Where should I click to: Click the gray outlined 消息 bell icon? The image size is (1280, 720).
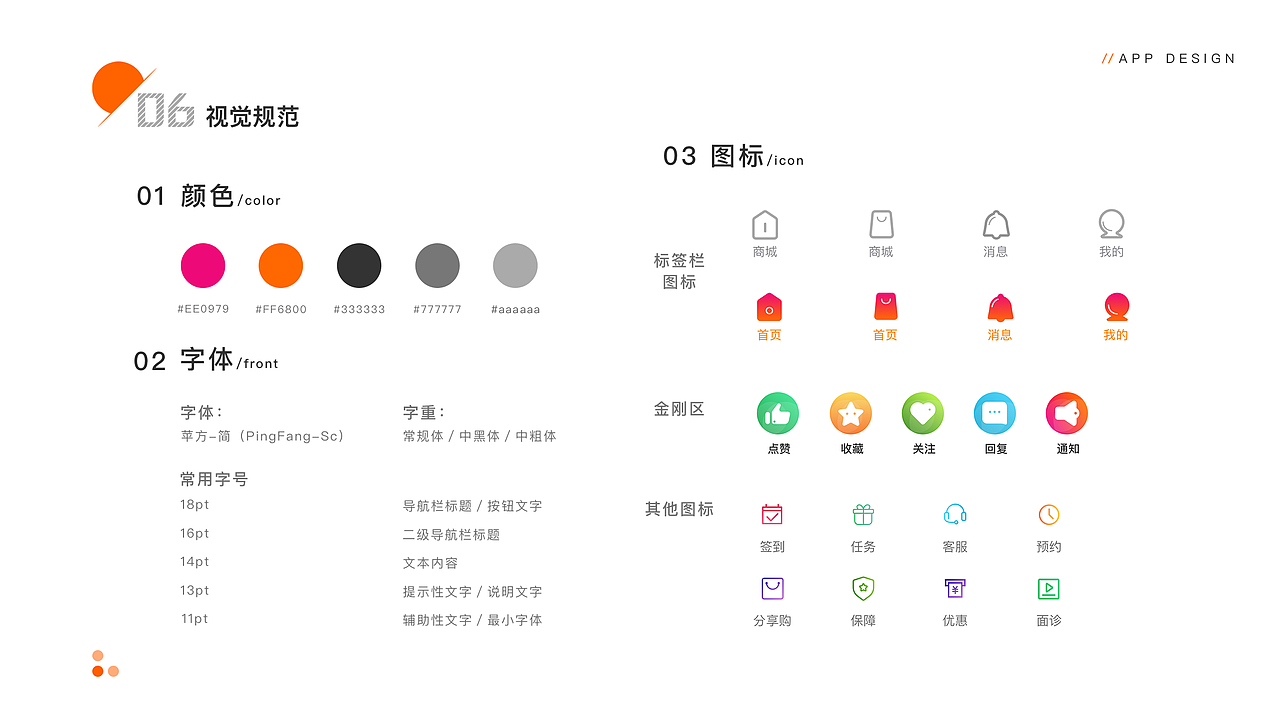point(996,224)
